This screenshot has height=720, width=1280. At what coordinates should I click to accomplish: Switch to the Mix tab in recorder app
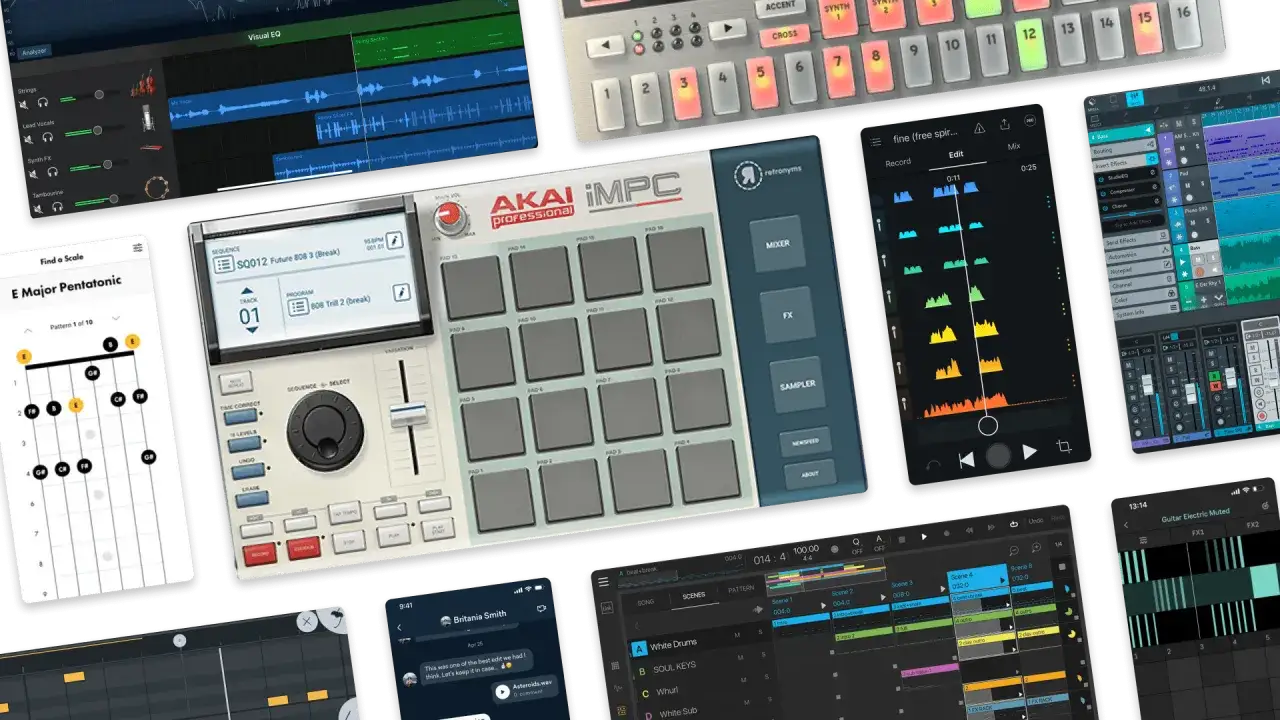point(1014,146)
